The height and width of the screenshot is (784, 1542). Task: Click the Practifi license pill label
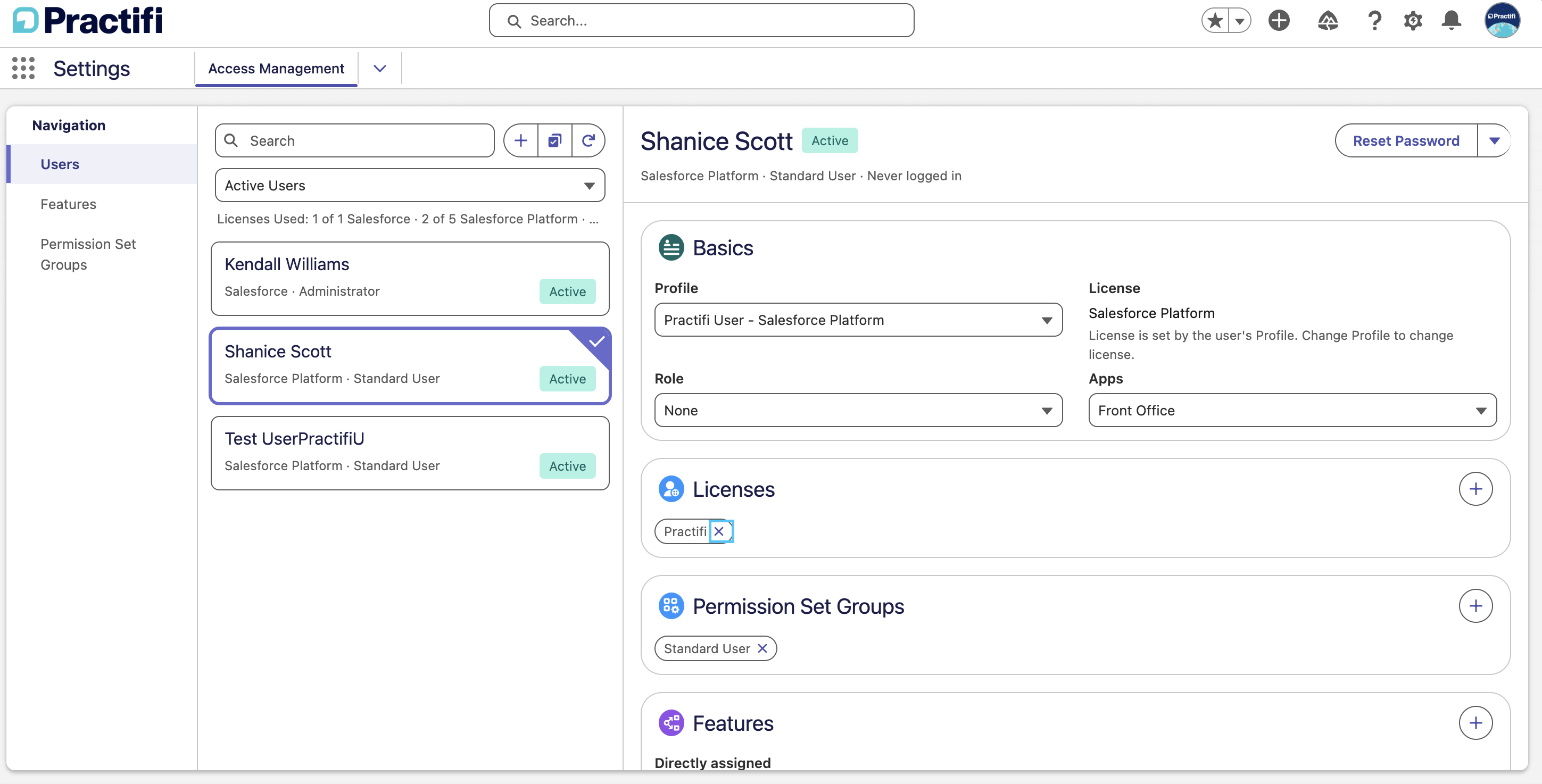(x=685, y=531)
